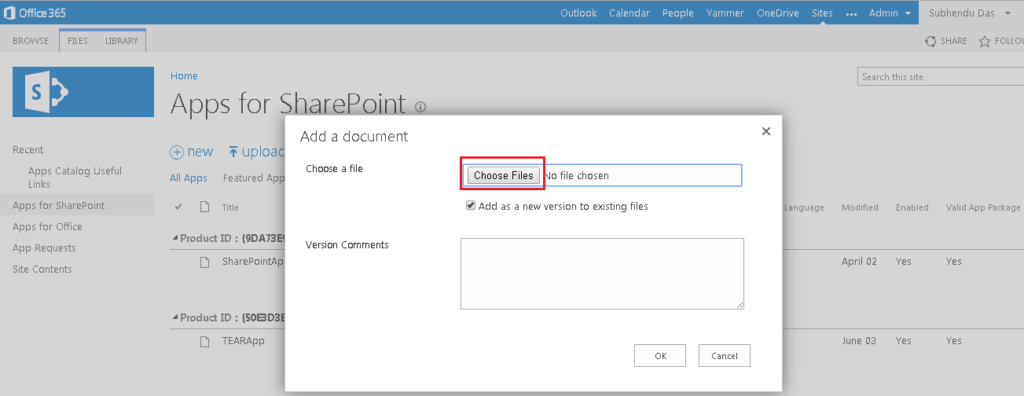Open the TEARApp list item
Viewport: 1024px width, 396px height.
(243, 340)
